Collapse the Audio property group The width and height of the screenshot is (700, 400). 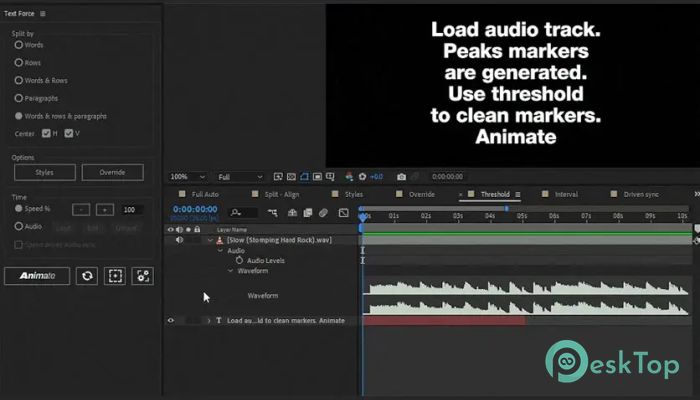point(220,250)
